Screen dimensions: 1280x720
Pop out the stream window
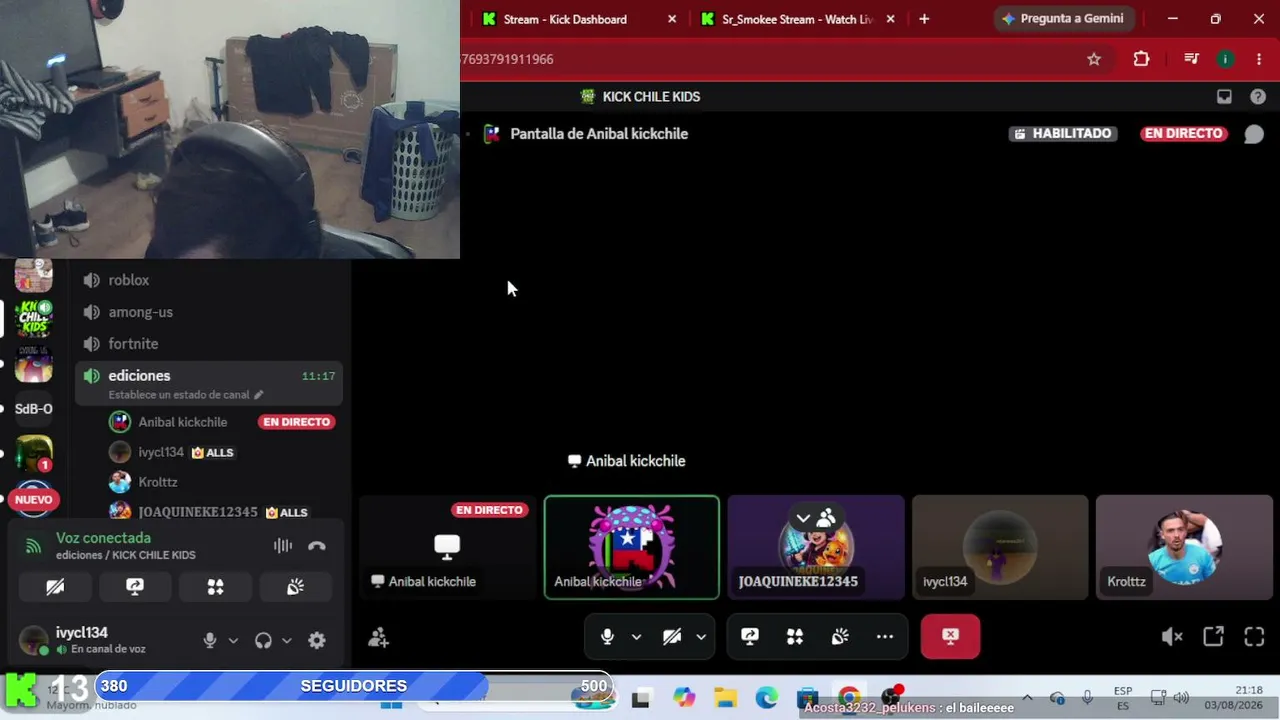1213,637
